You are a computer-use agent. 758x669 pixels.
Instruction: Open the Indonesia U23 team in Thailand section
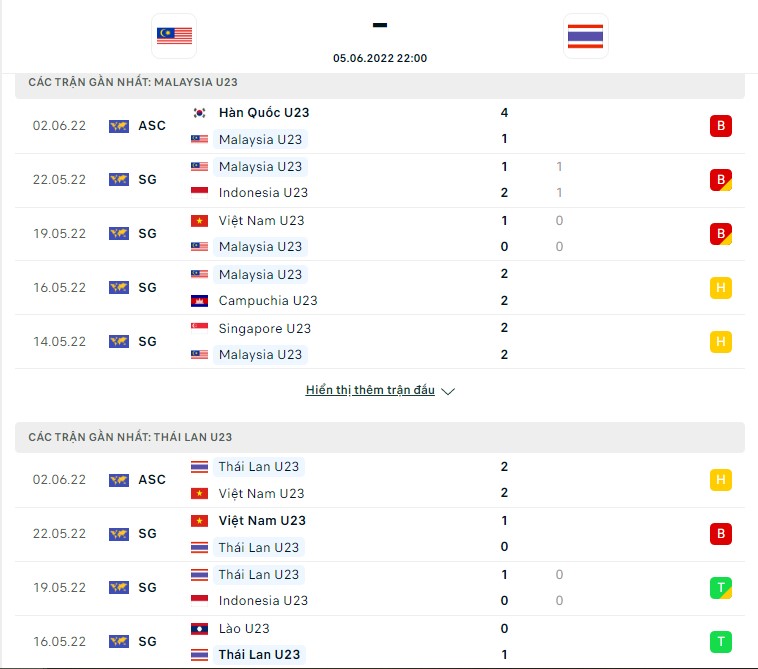(263, 600)
